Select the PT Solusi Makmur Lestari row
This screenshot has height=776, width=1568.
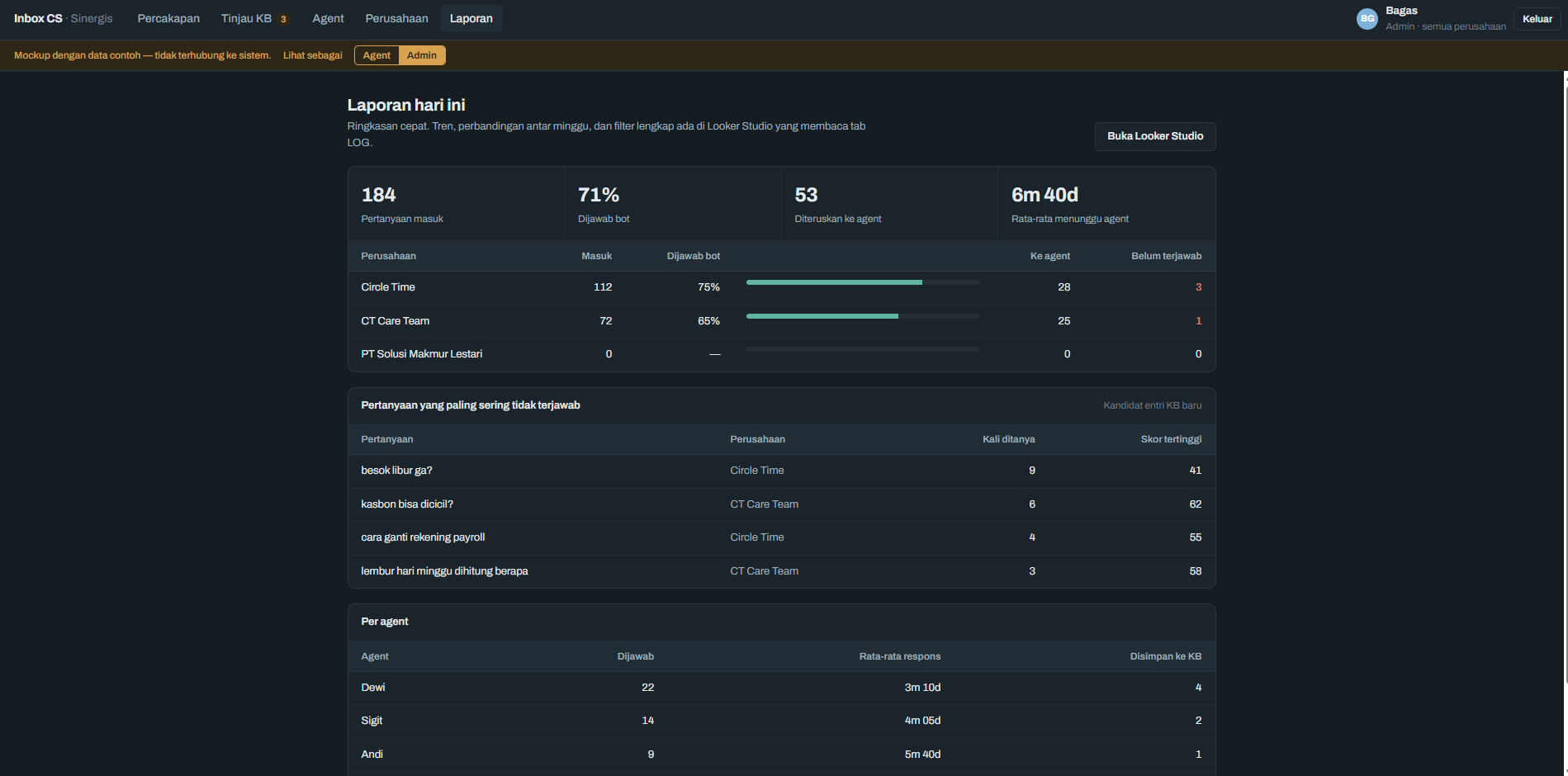pyautogui.click(x=782, y=354)
